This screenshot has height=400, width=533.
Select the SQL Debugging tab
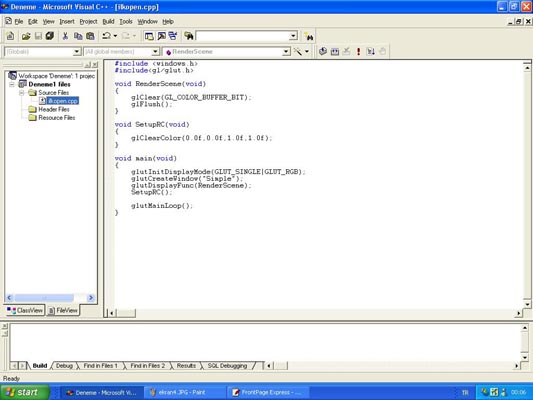point(227,366)
